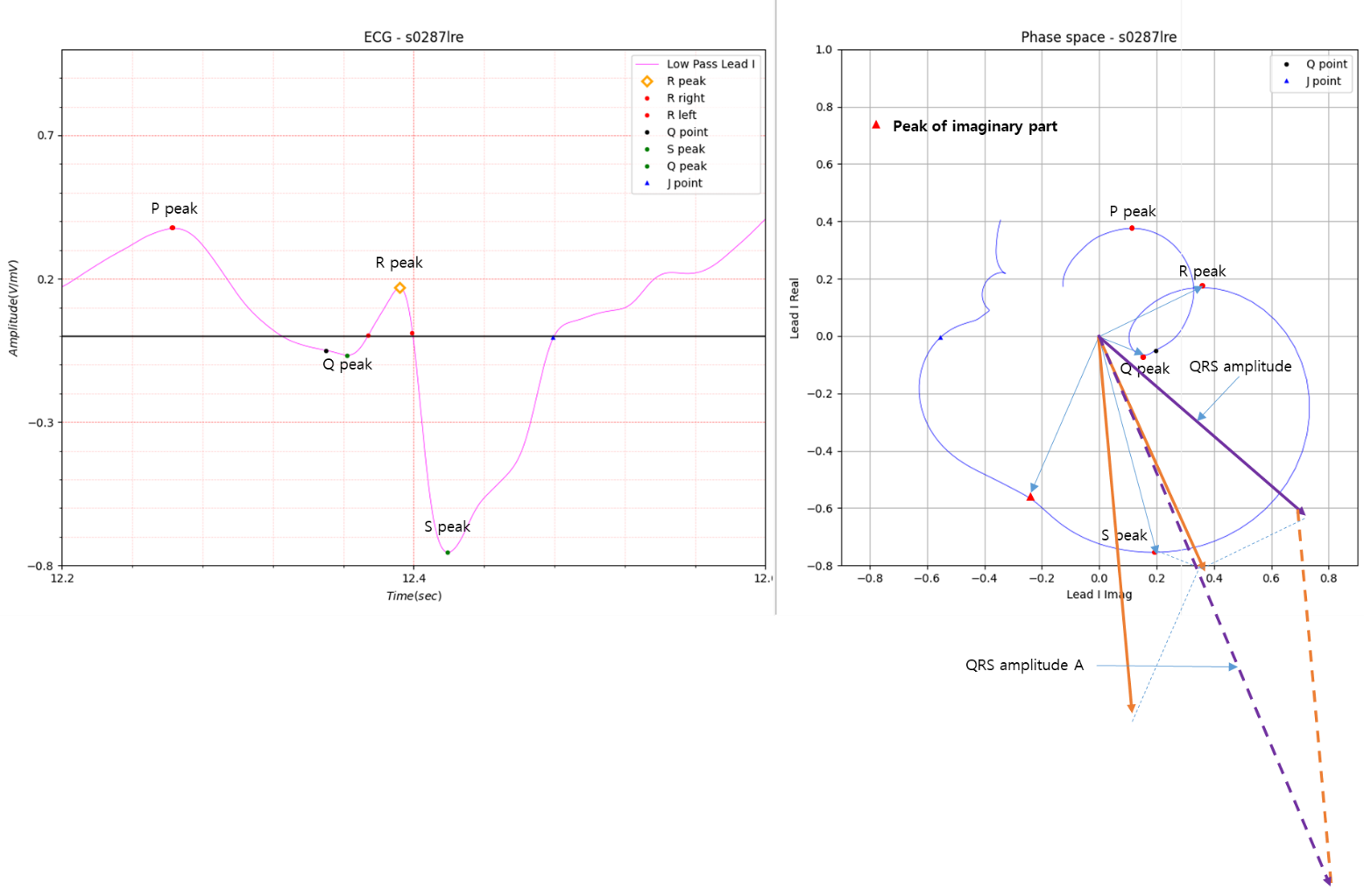Screen dimensions: 1364x896
Task: Click the 'Phase space - s0287lre' plot title
Action: [x=1099, y=37]
